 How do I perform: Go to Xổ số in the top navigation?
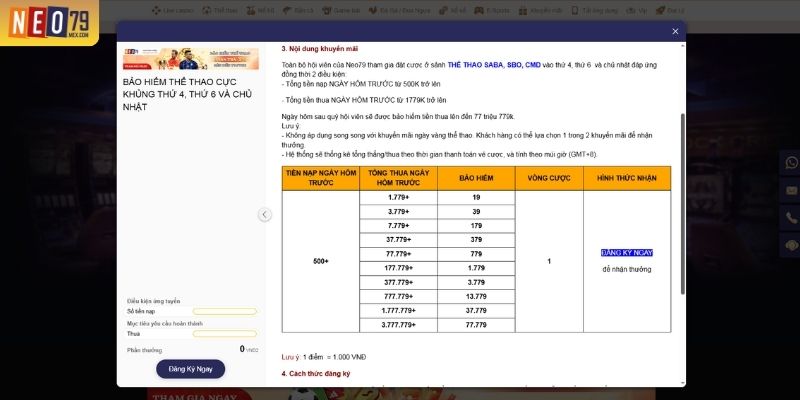click(452, 10)
